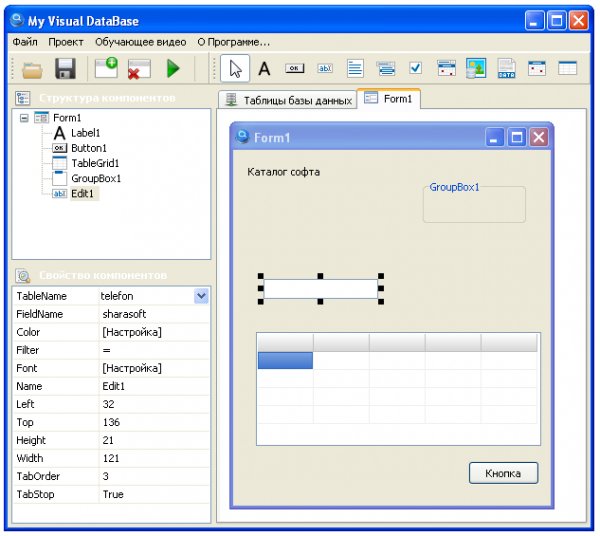Save project using the floppy disk icon
Viewport: 600px width, 536px height.
(x=65, y=69)
